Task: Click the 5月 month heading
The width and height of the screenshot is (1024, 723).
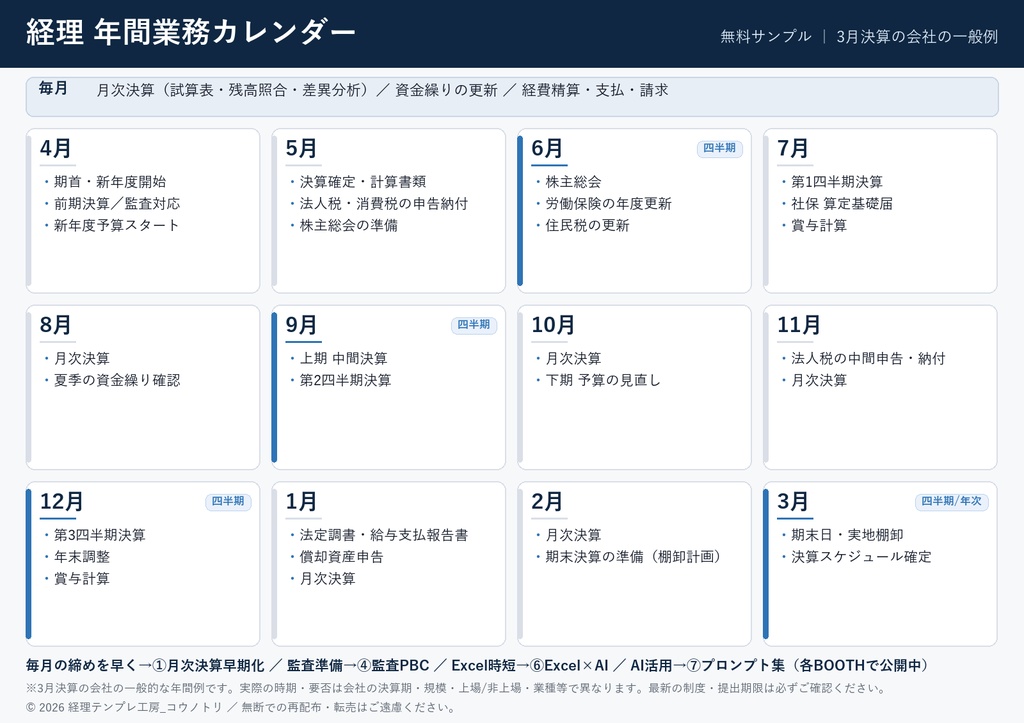Action: coord(301,148)
